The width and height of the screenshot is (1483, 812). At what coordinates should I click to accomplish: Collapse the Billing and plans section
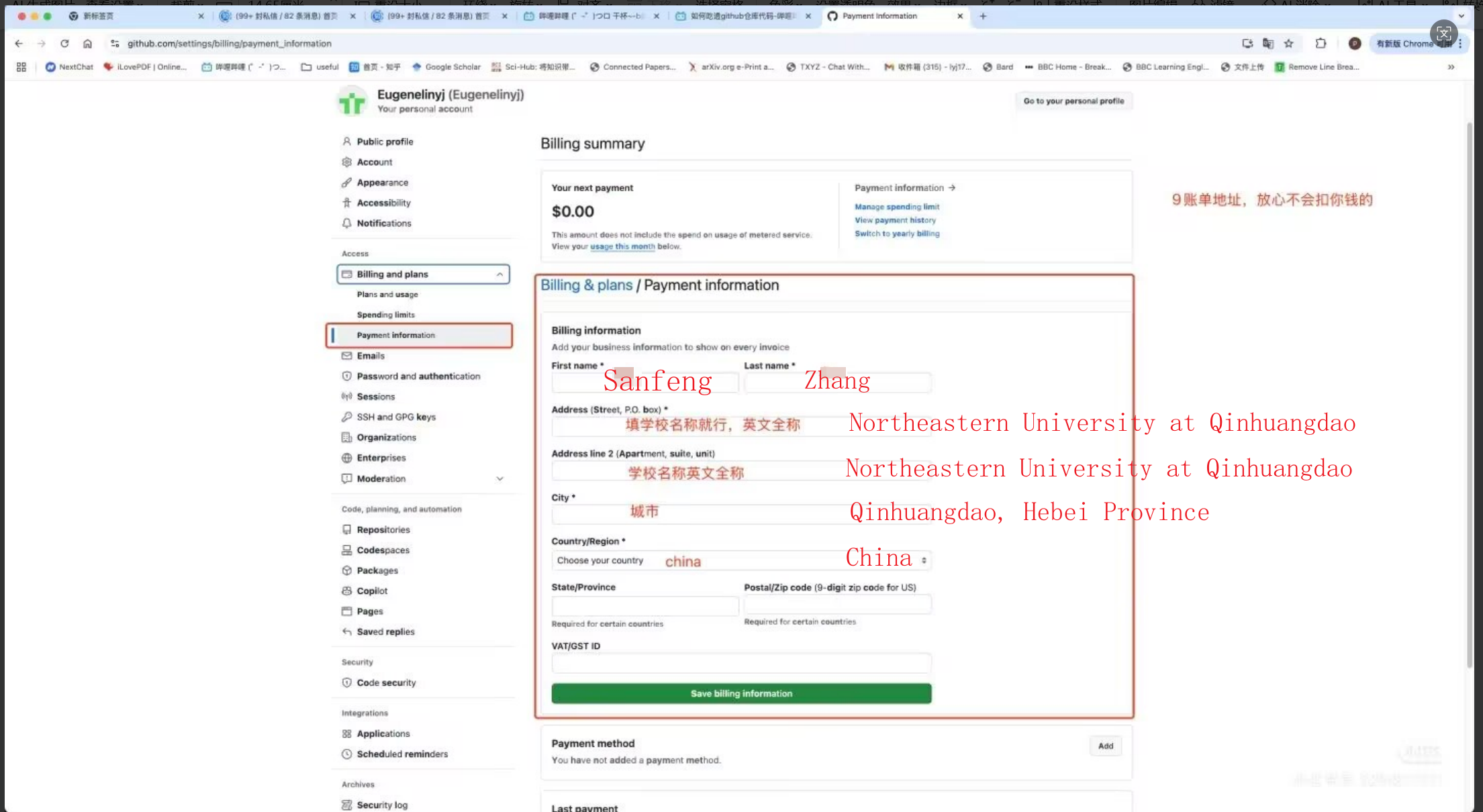point(499,274)
